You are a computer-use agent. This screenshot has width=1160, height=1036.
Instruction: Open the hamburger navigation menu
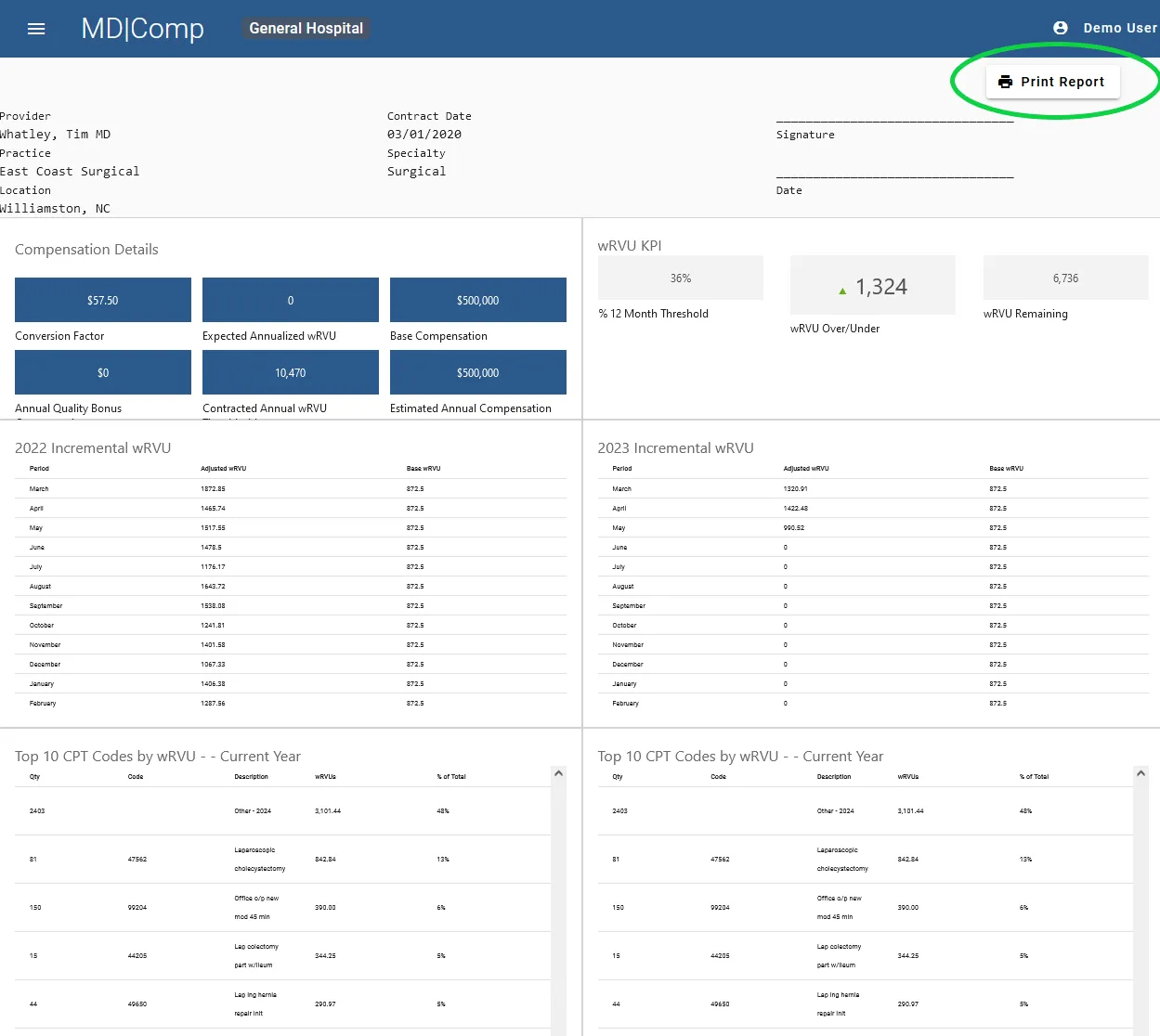pos(36,29)
